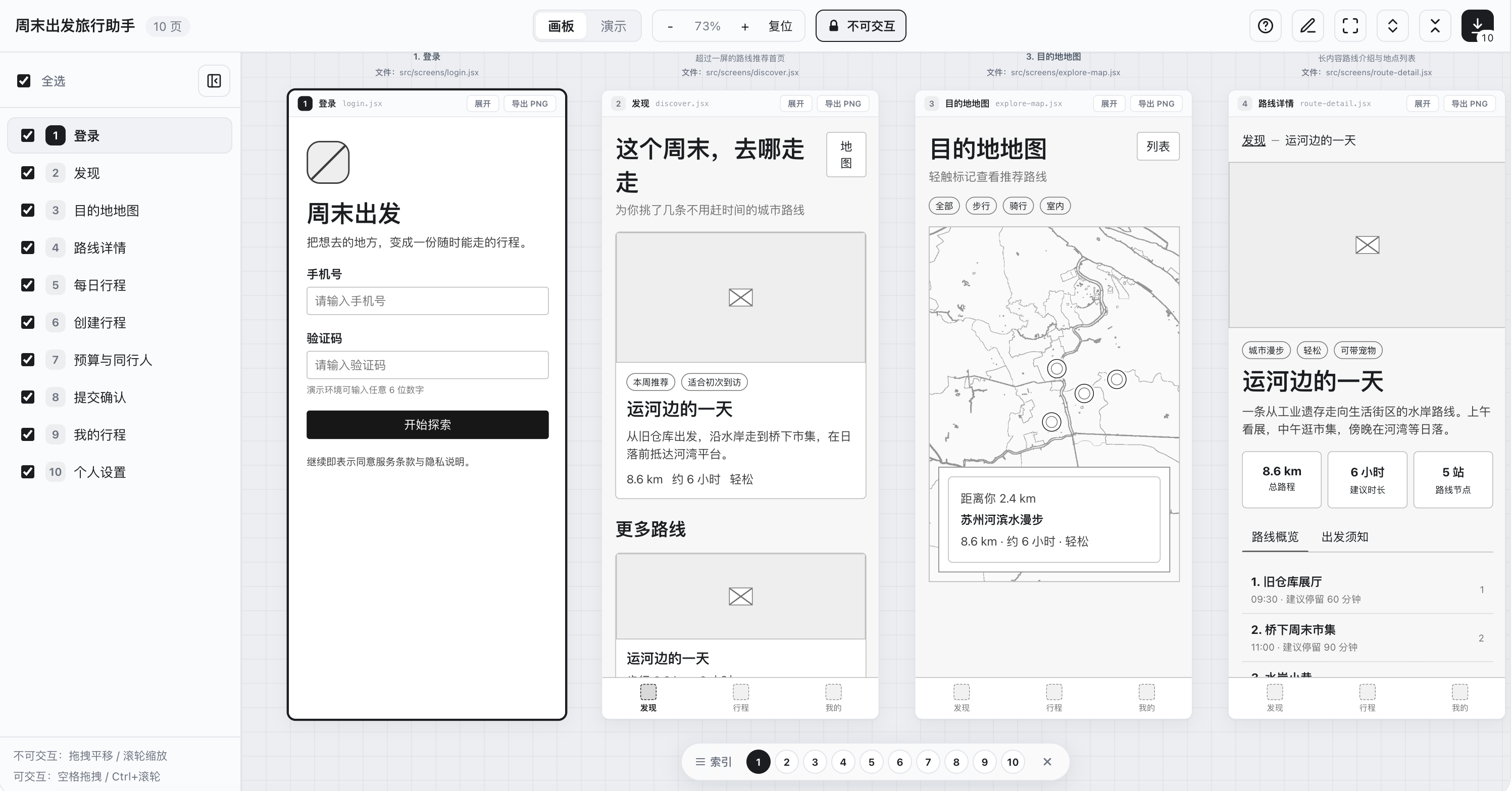Collapse the sidebar with the panel icon
The image size is (1512, 791).
pyautogui.click(x=214, y=80)
